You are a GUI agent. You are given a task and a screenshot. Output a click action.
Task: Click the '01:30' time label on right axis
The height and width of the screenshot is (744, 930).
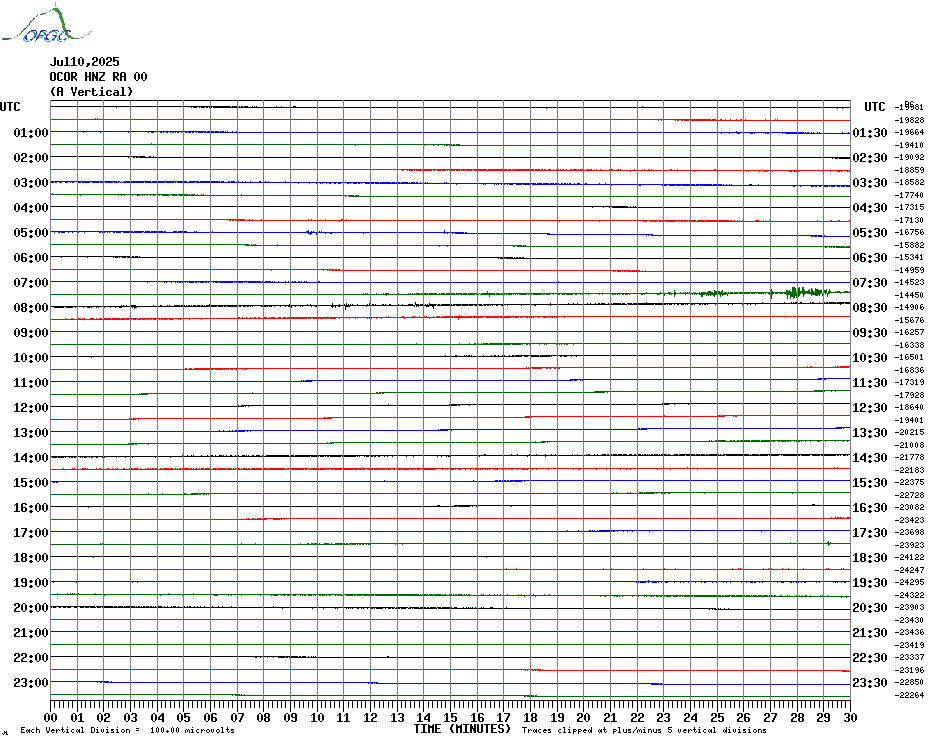coord(870,132)
